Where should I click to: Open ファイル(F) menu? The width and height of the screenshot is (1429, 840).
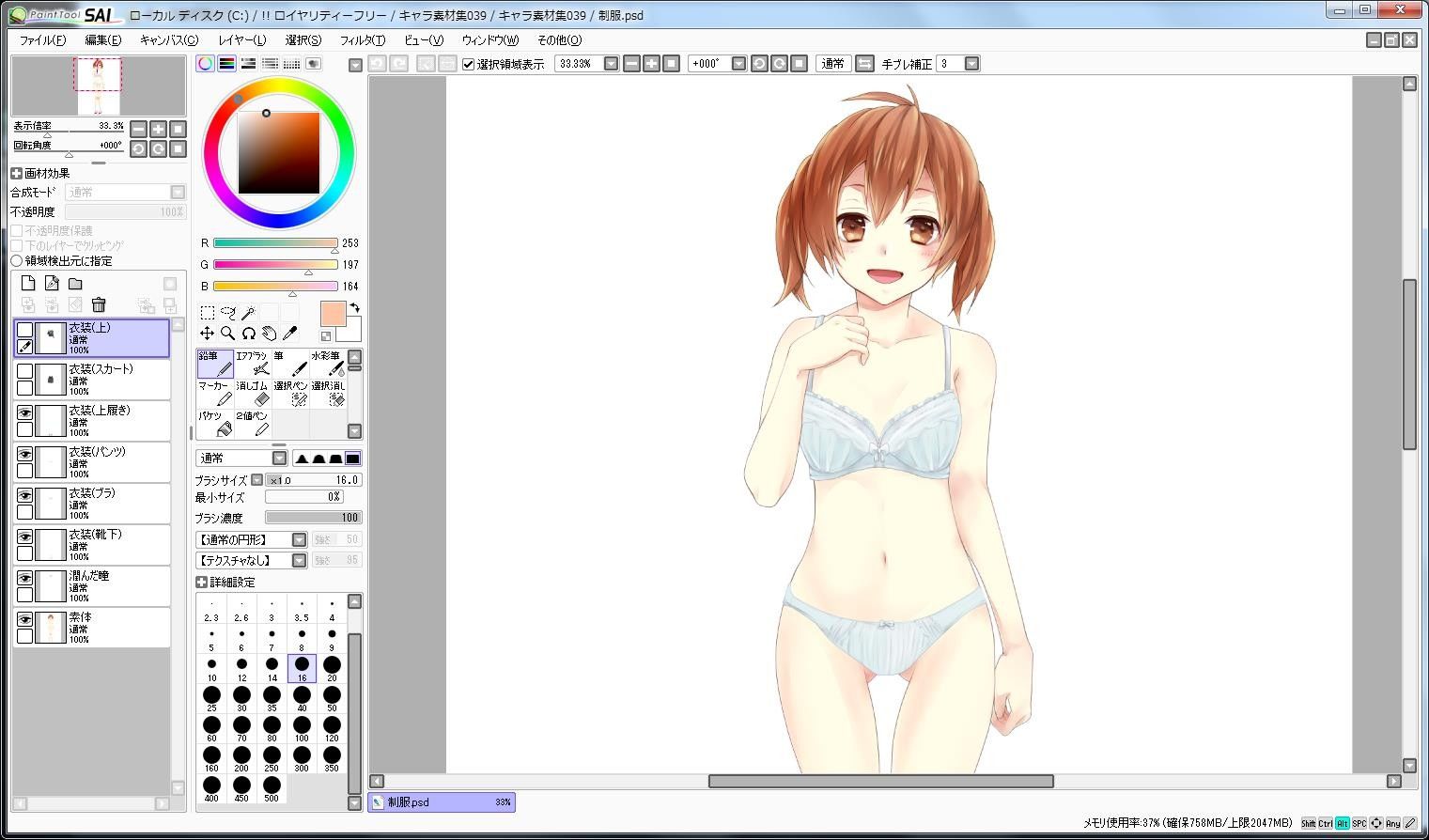pos(42,40)
